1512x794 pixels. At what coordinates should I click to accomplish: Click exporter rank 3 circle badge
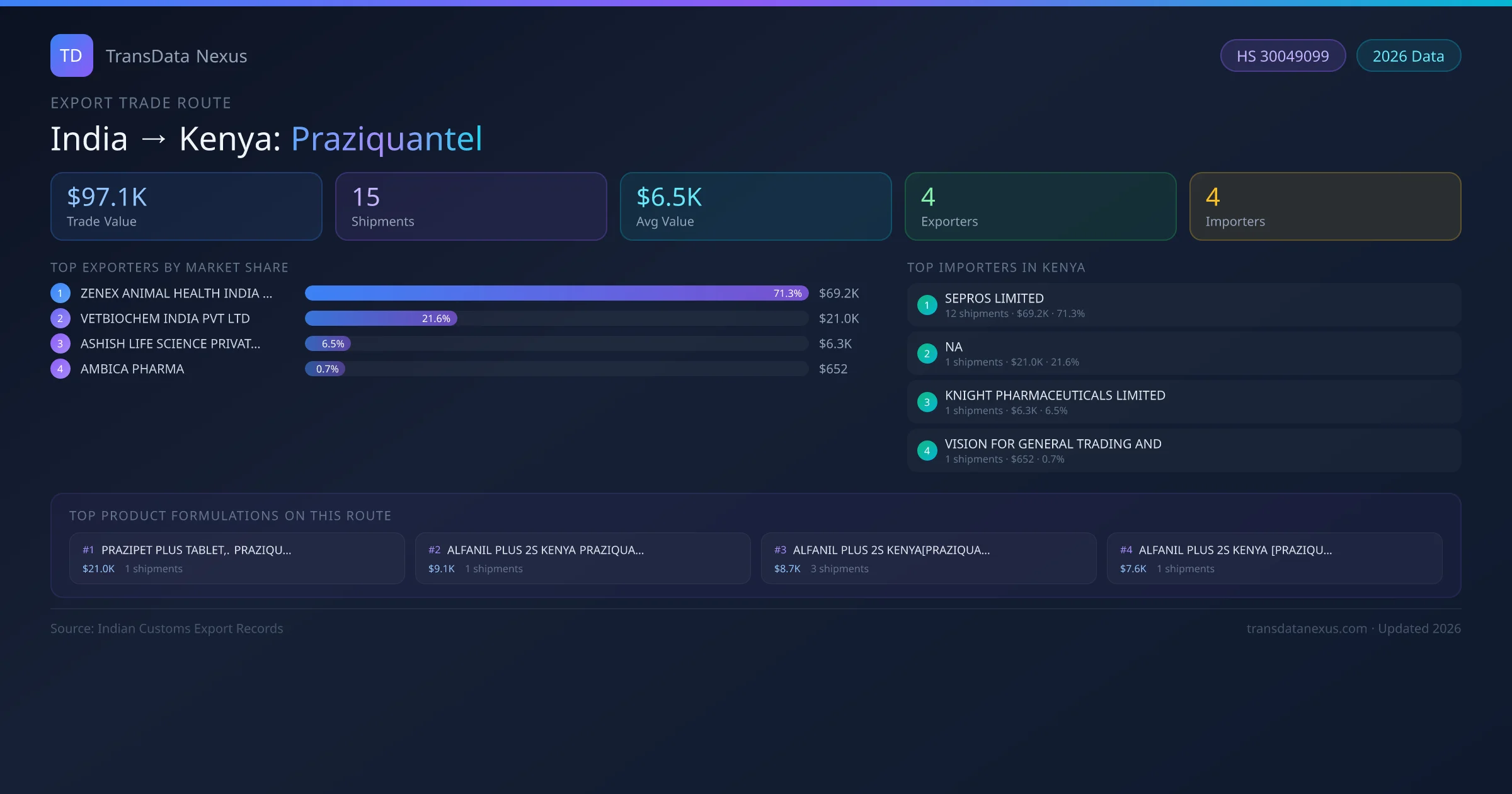point(60,343)
